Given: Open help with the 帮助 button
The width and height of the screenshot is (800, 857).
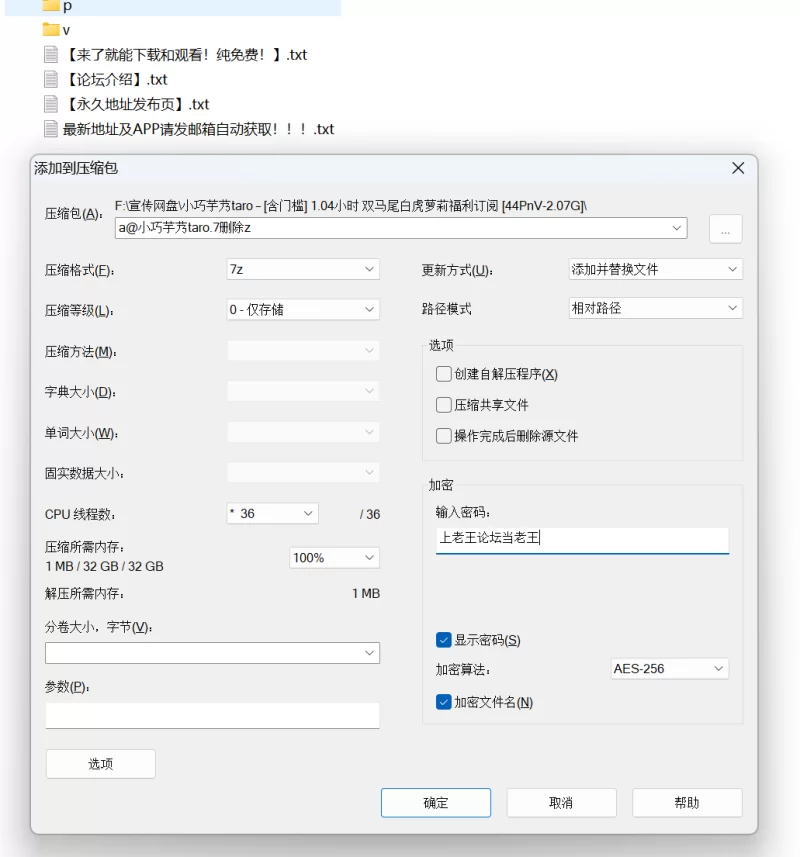Looking at the screenshot, I should [687, 803].
